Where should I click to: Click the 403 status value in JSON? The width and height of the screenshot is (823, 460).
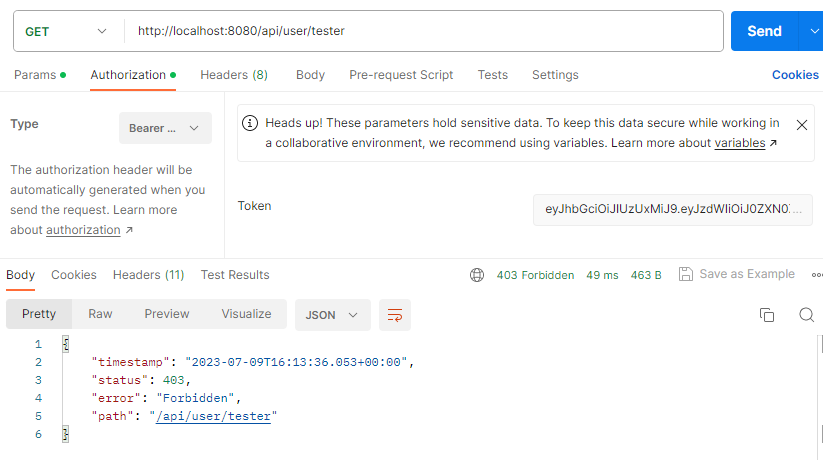tap(173, 380)
